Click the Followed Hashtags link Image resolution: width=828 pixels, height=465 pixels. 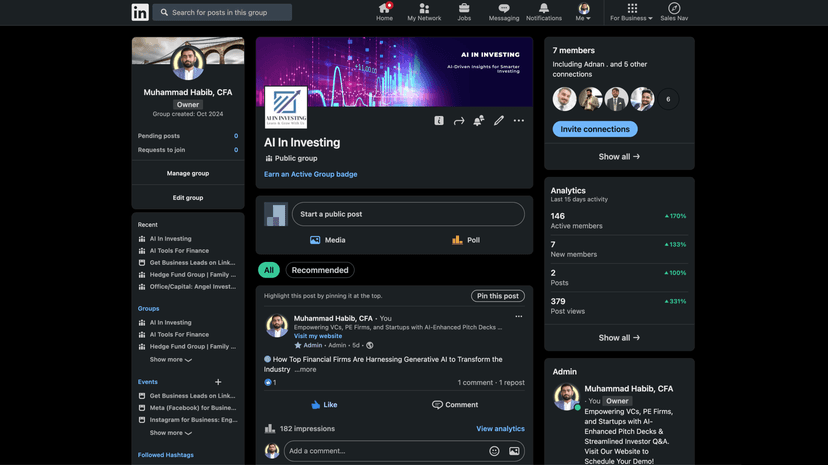pos(166,455)
